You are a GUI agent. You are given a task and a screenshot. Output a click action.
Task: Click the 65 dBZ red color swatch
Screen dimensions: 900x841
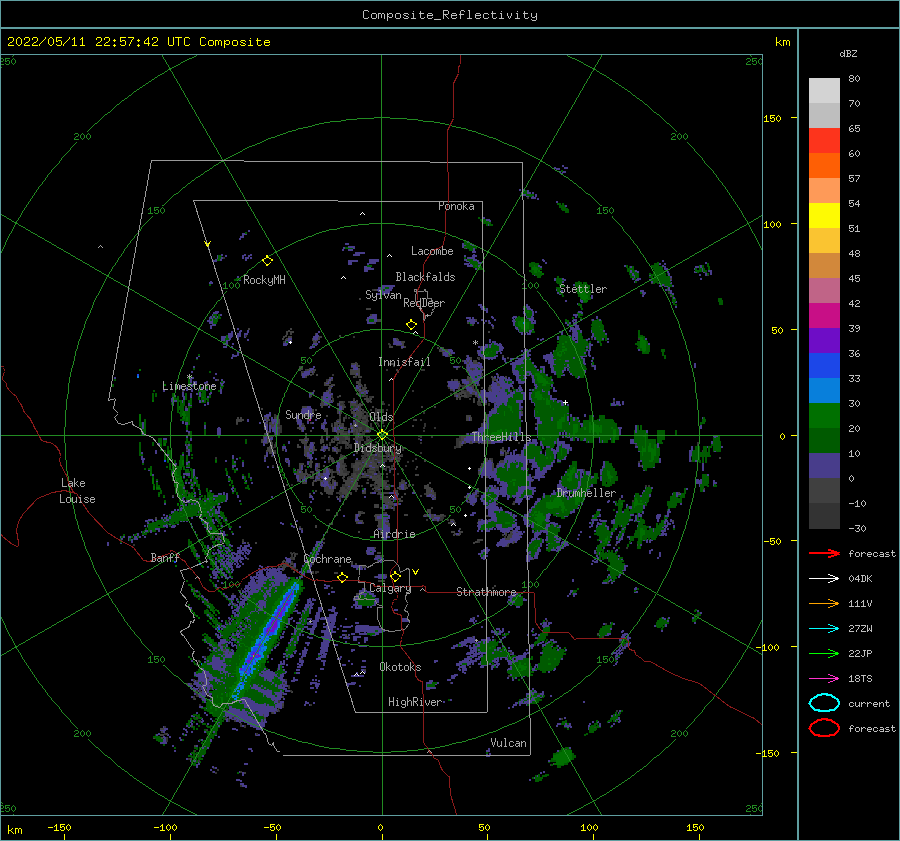coord(824,141)
